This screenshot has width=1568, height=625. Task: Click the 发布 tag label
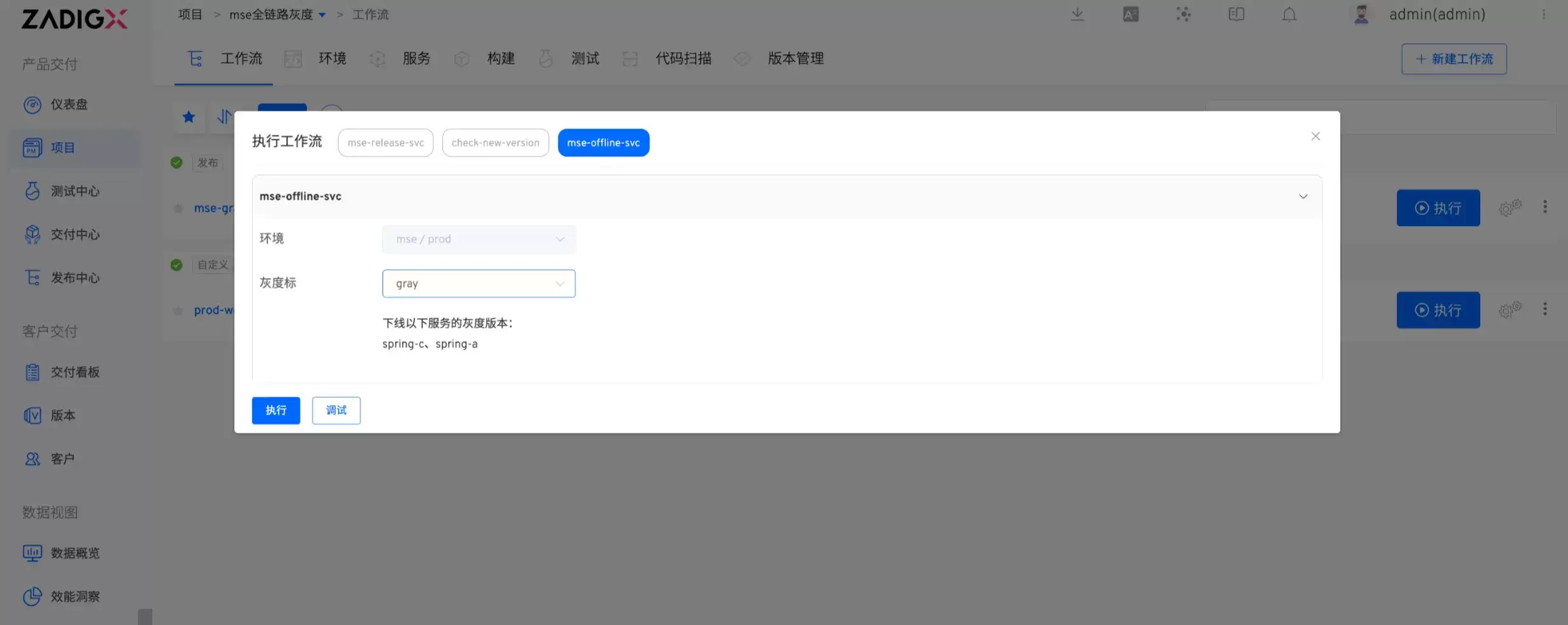[x=207, y=163]
